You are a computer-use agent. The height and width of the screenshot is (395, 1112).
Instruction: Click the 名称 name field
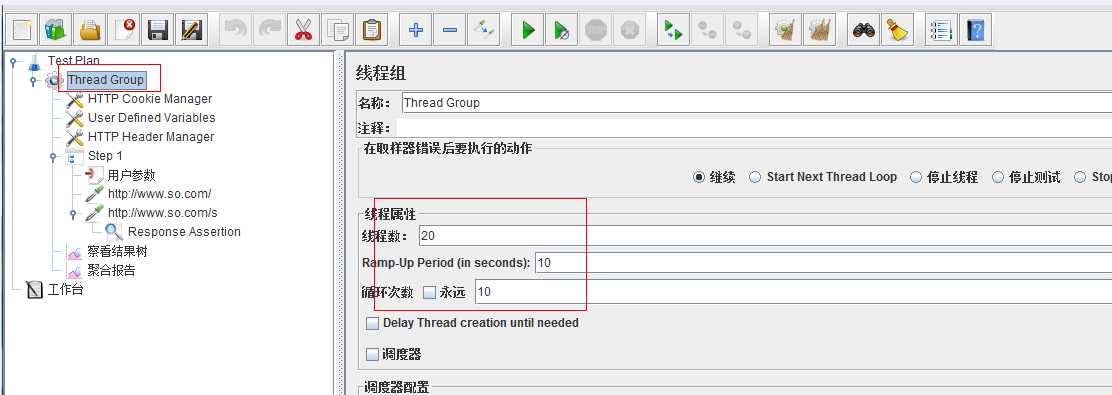coord(757,103)
